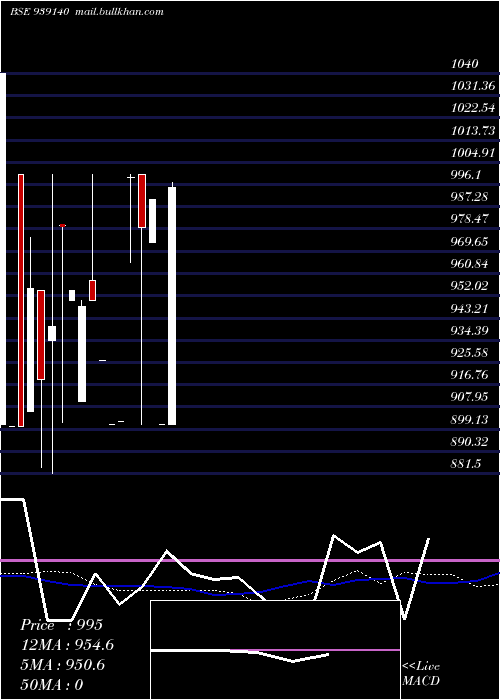The image size is (500, 700).
Task: Click the 1040 price axis label
Action: coord(465,63)
